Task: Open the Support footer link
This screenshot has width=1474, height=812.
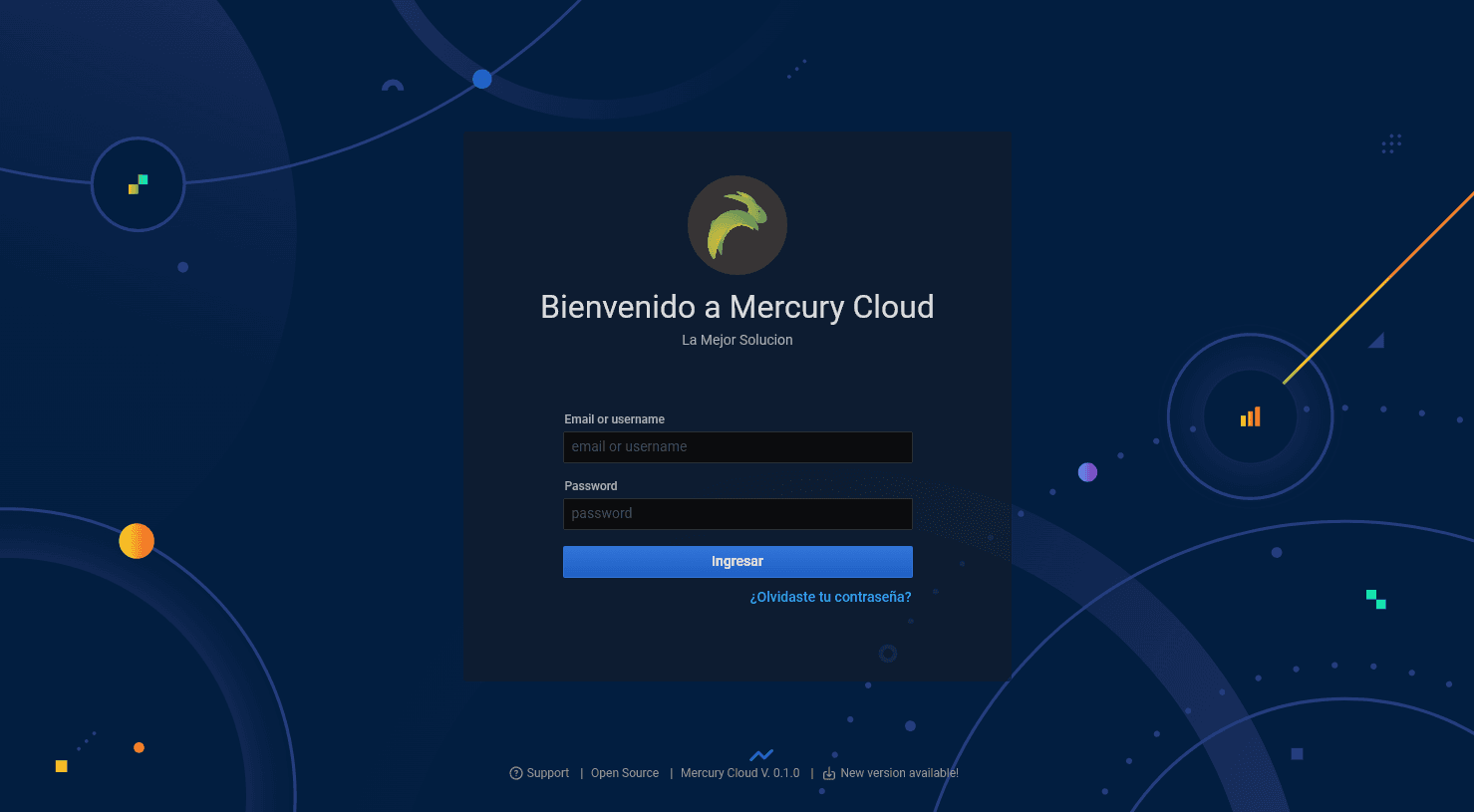Action: pos(546,772)
